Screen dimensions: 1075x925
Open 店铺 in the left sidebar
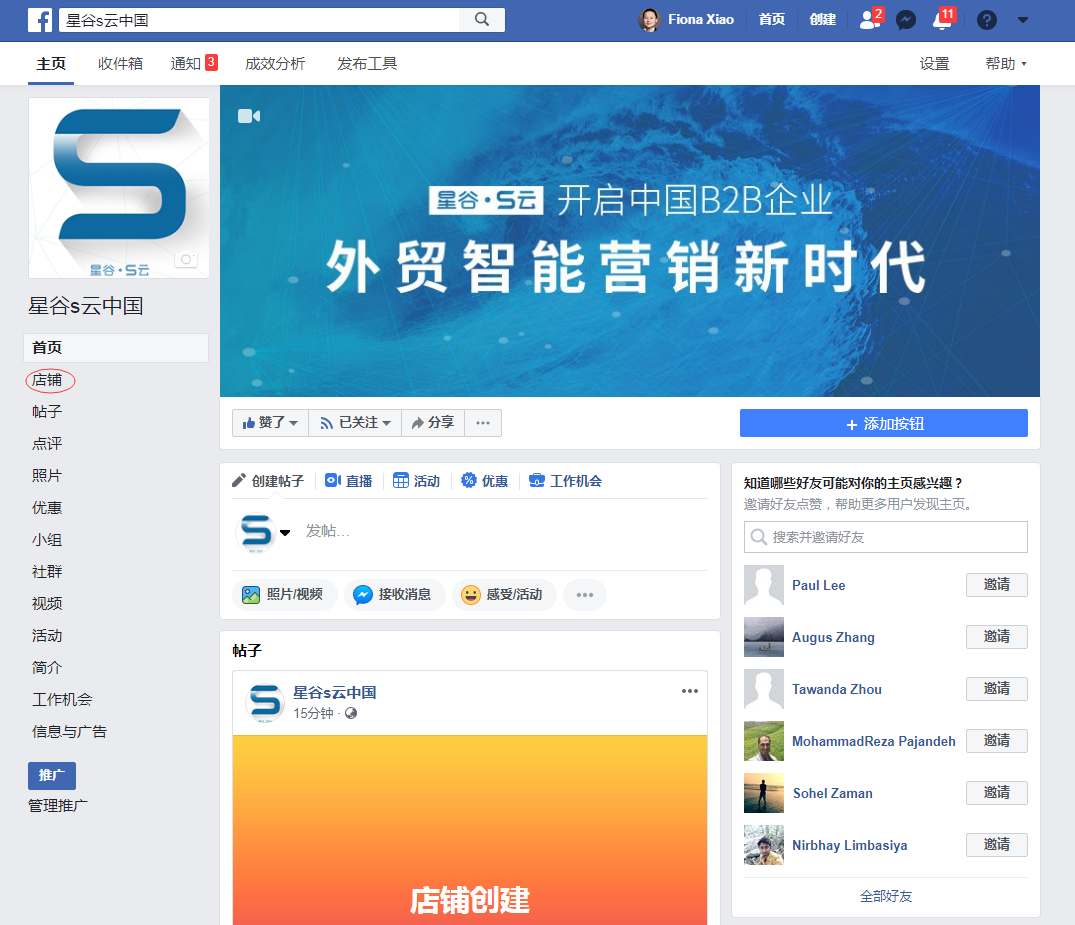[x=49, y=380]
